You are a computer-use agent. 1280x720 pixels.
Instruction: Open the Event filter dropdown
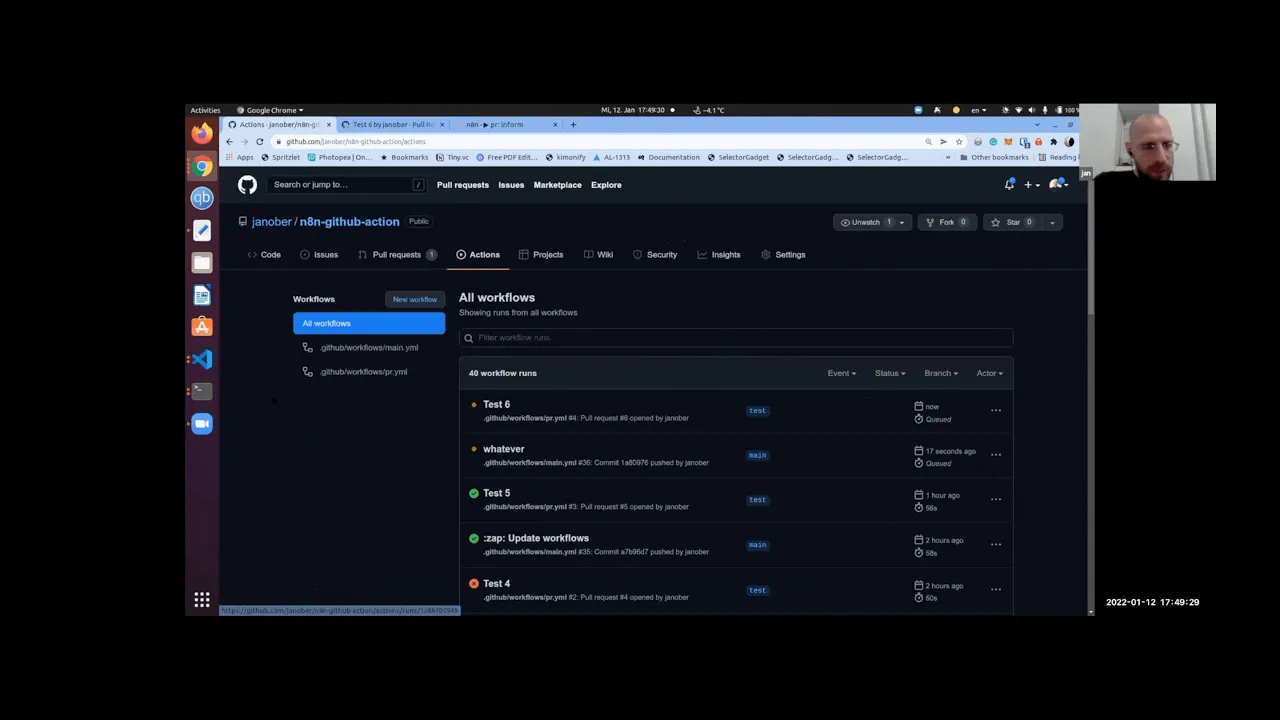[841, 373]
